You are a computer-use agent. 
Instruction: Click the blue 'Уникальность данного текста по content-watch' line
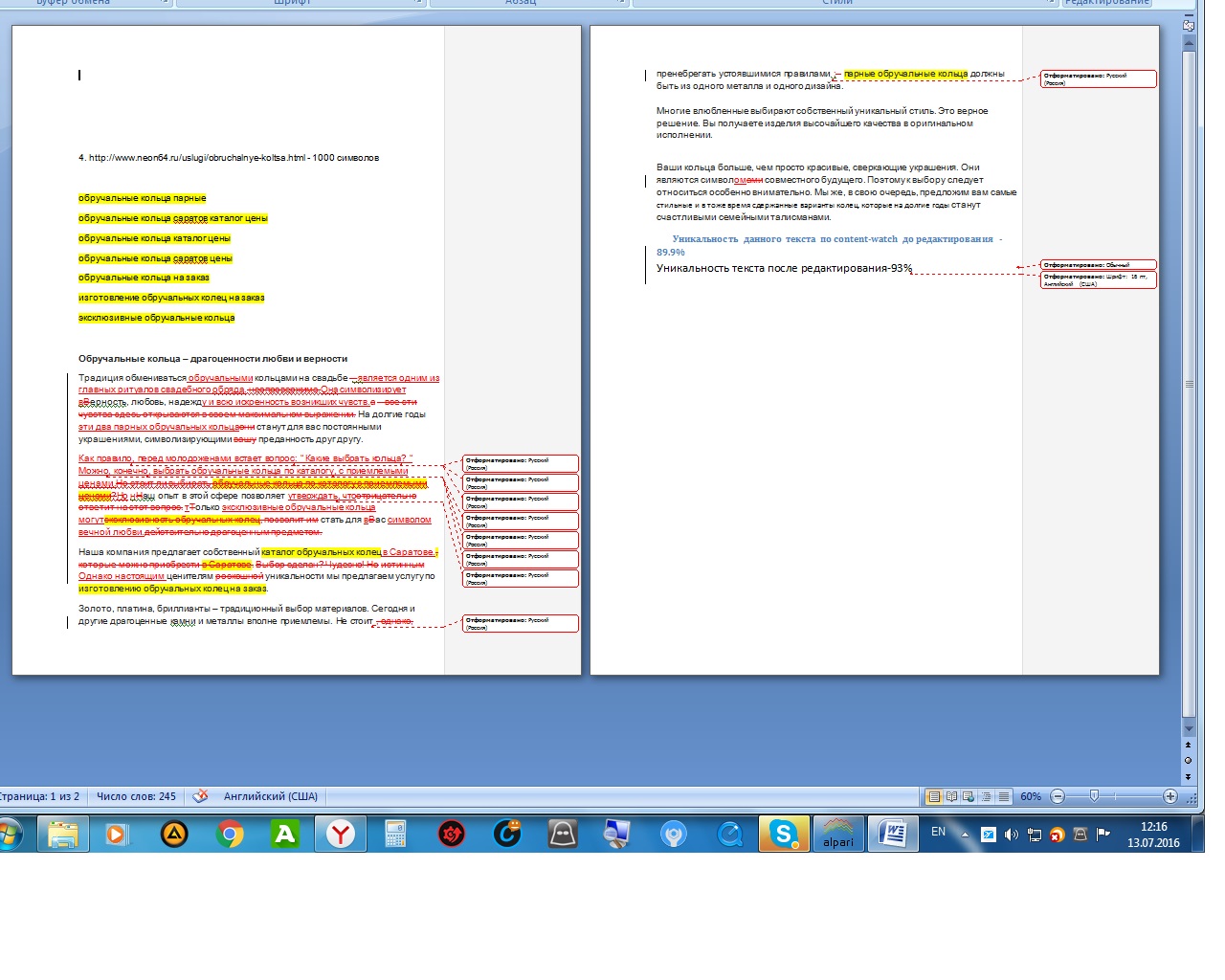(829, 245)
